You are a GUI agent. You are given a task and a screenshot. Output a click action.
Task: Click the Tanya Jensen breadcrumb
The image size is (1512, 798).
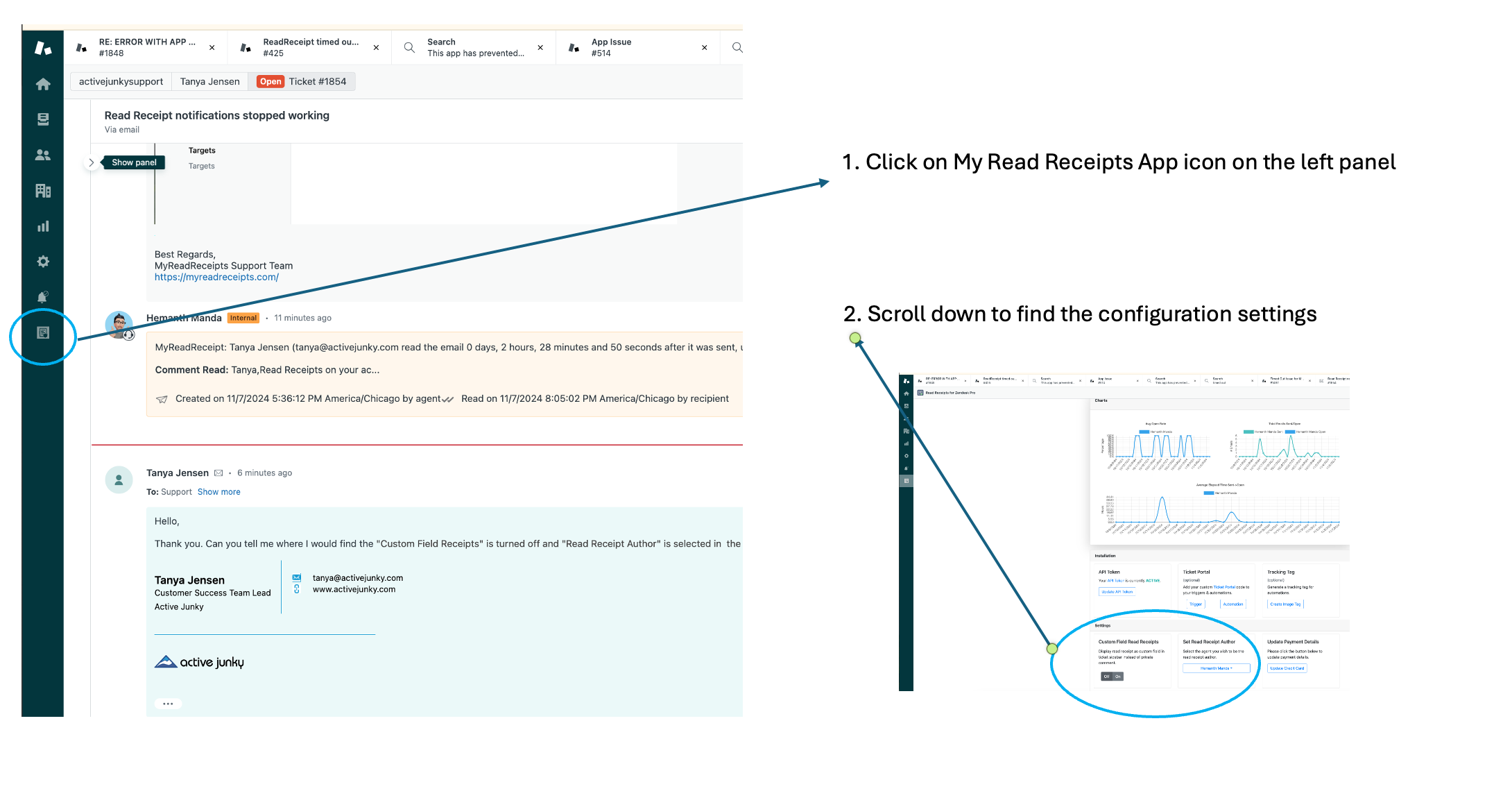tap(209, 82)
